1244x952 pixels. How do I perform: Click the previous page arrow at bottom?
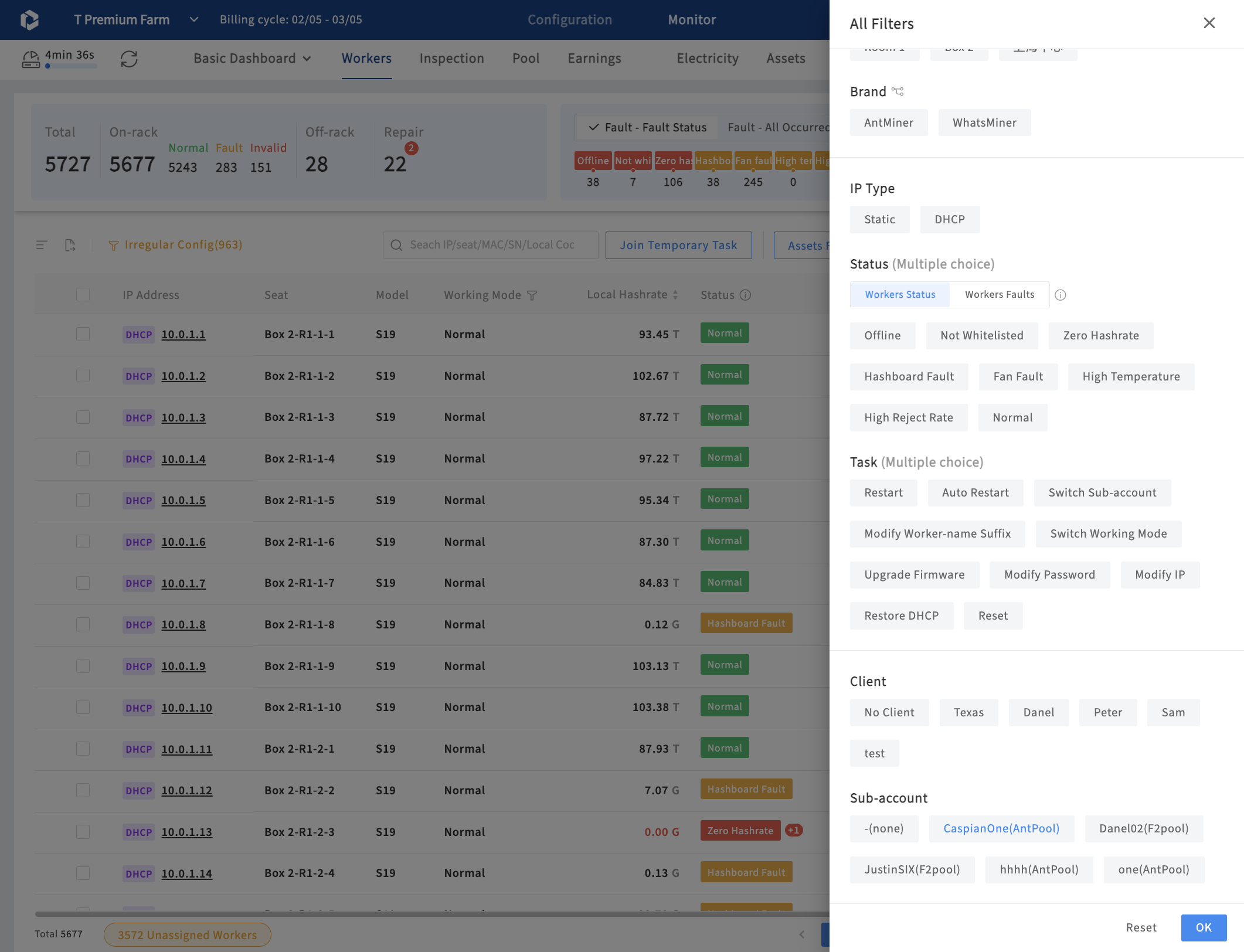click(x=802, y=934)
